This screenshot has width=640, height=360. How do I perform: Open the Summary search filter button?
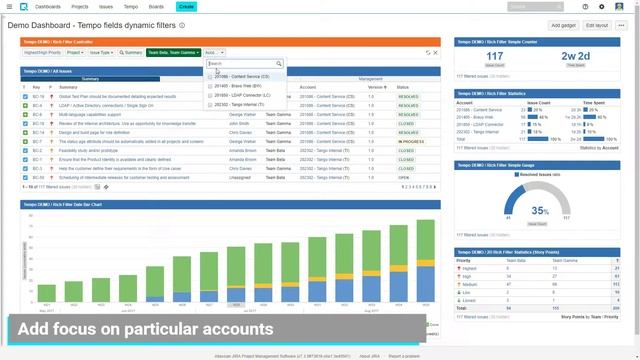click(x=131, y=53)
